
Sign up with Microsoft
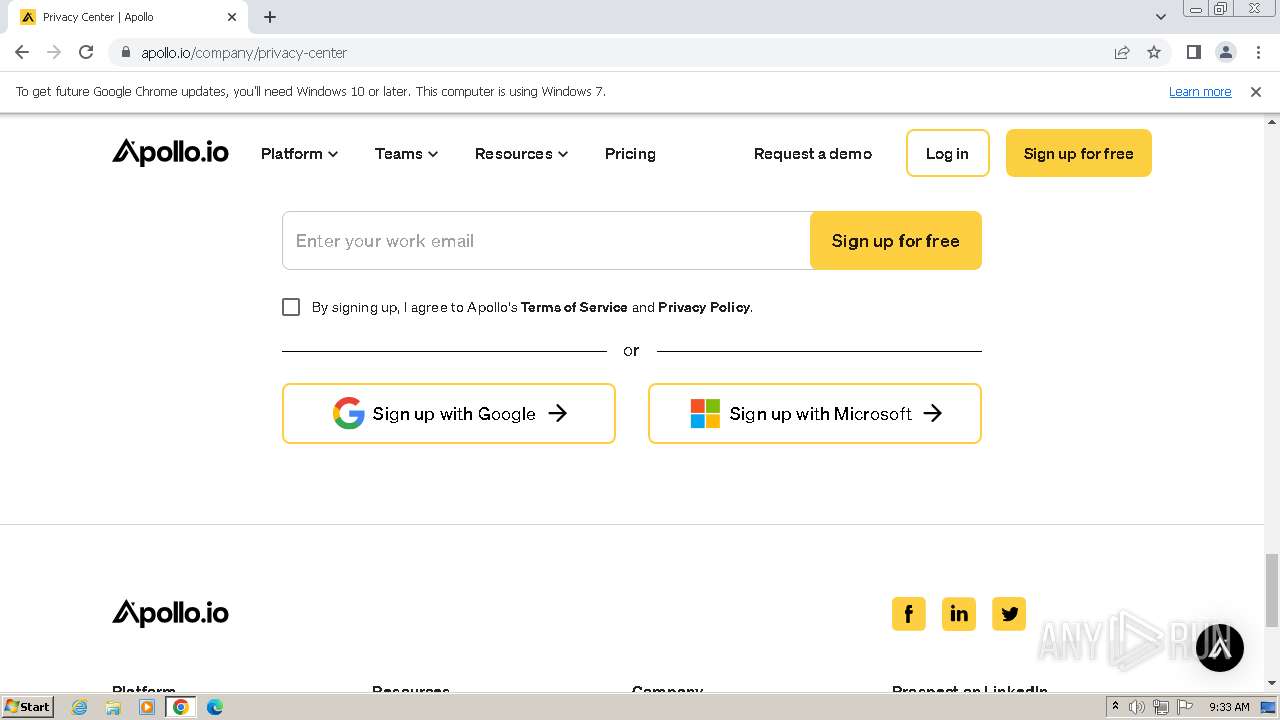[x=815, y=413]
